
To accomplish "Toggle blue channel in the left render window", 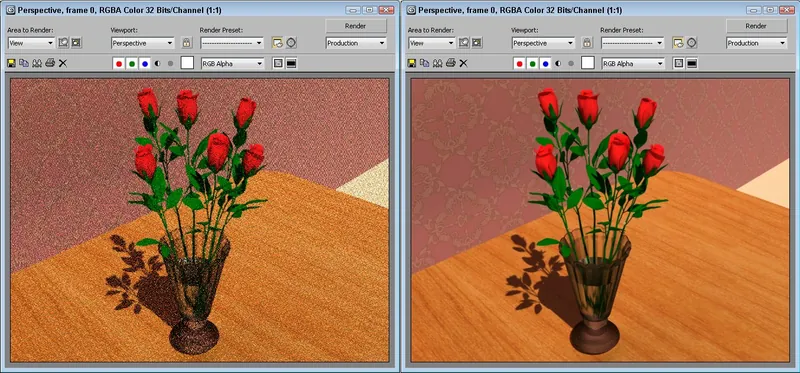I will pos(145,63).
